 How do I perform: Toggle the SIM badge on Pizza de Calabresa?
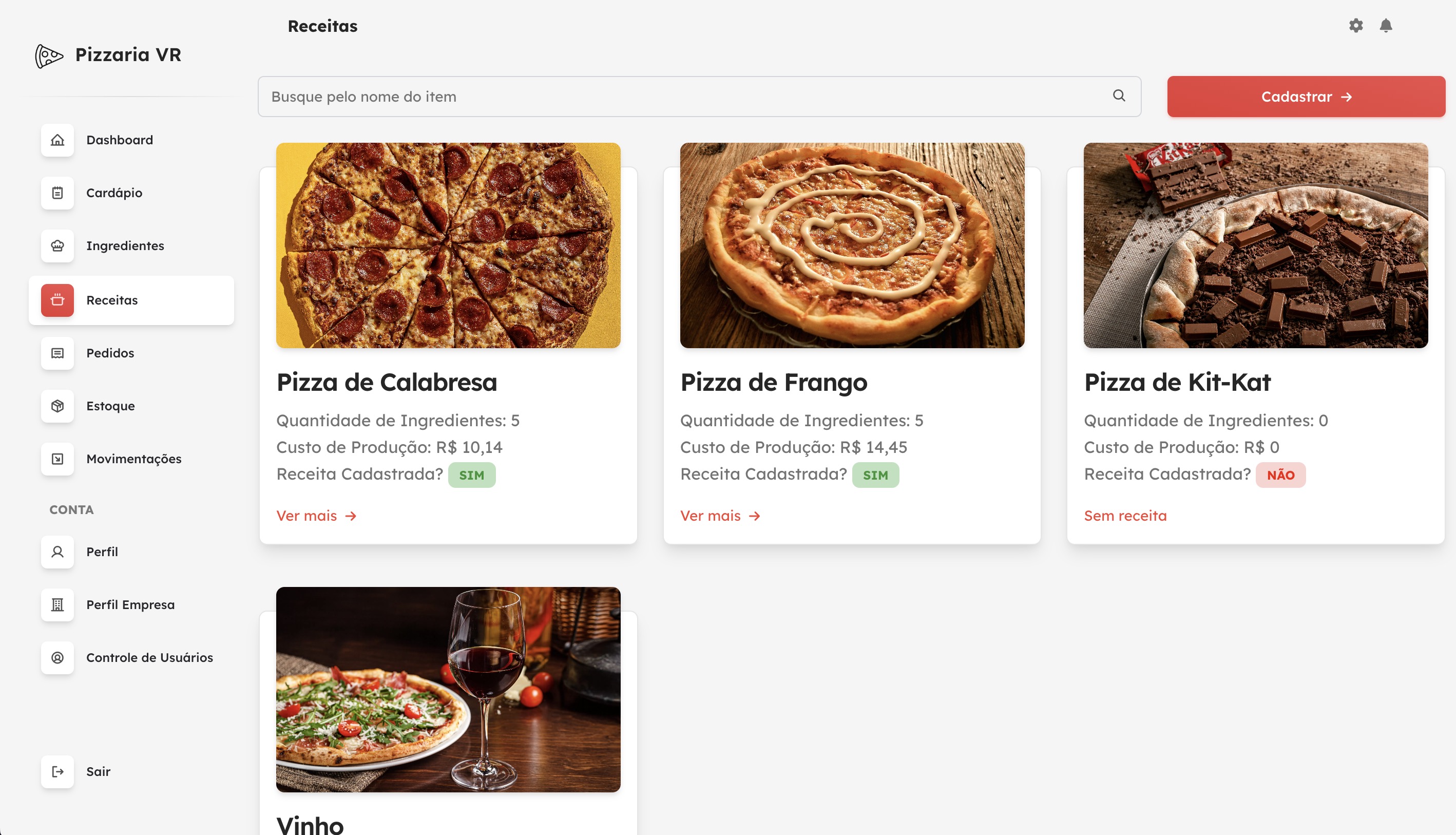pos(472,475)
